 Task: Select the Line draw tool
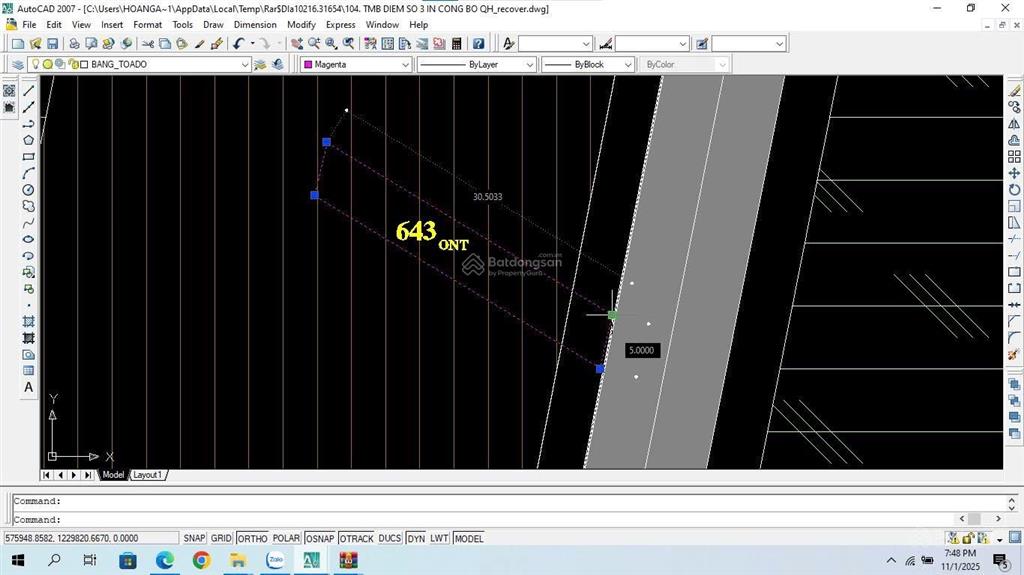coord(28,91)
